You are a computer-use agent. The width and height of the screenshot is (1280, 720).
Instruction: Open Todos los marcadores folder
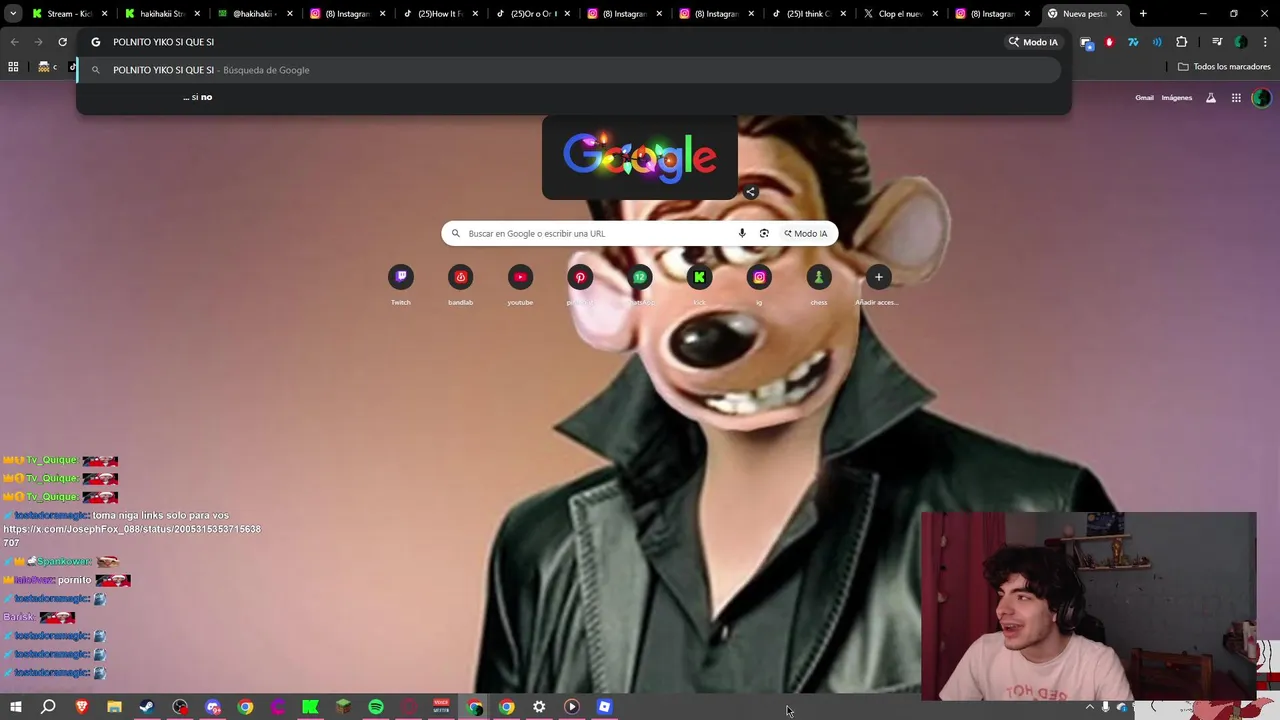coord(1224,67)
